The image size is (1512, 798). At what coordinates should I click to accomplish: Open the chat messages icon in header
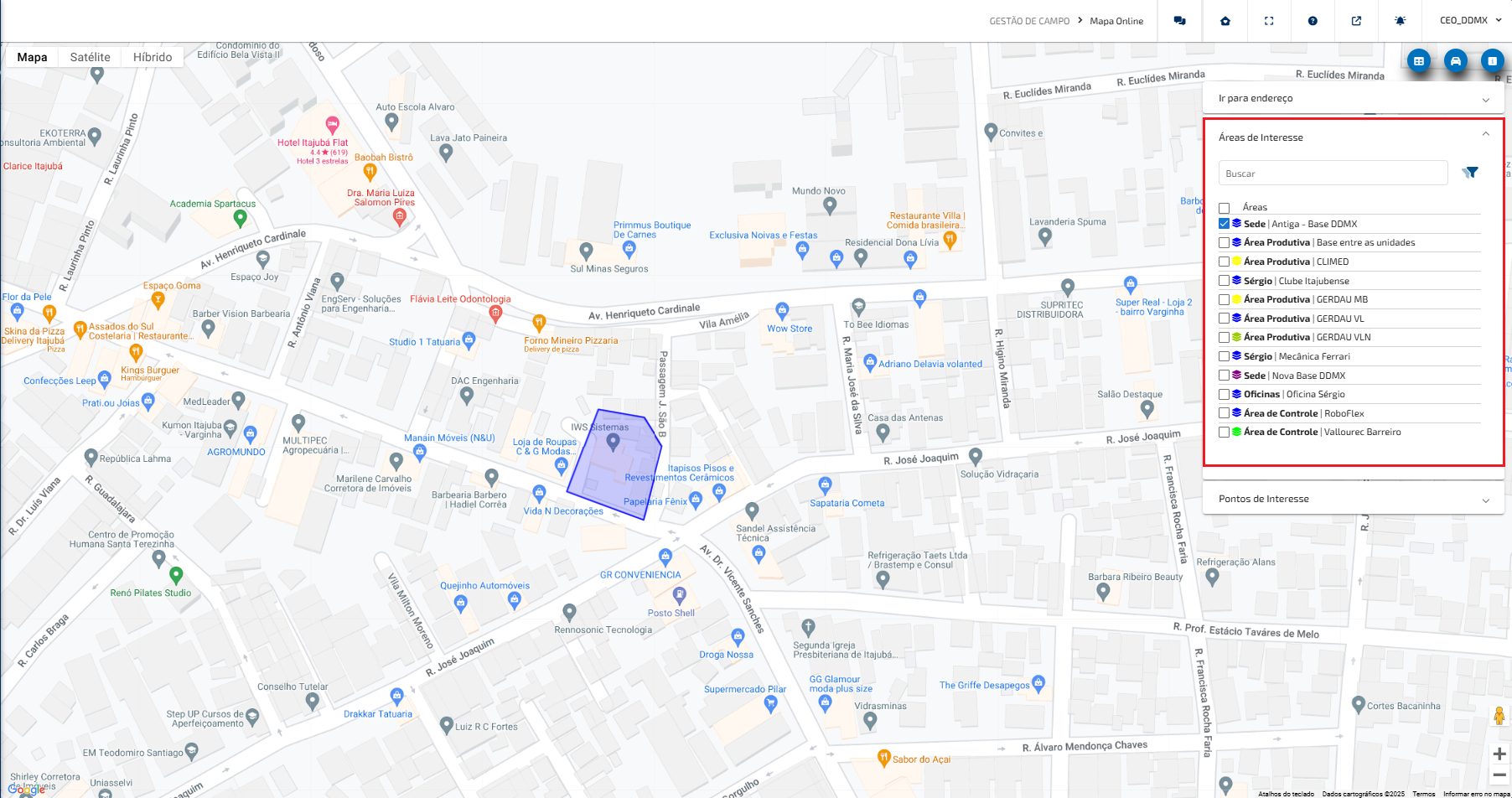(x=1179, y=21)
